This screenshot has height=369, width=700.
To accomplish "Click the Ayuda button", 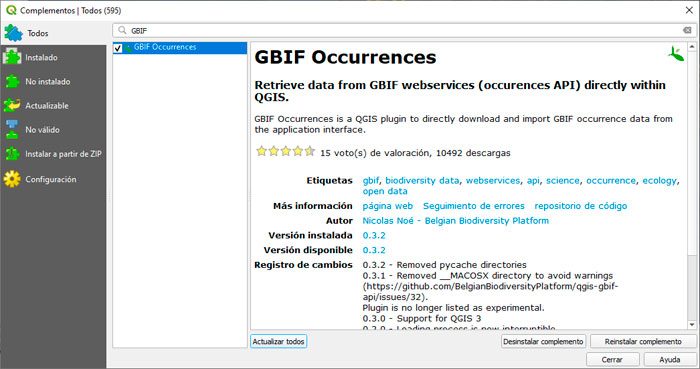I will point(670,360).
